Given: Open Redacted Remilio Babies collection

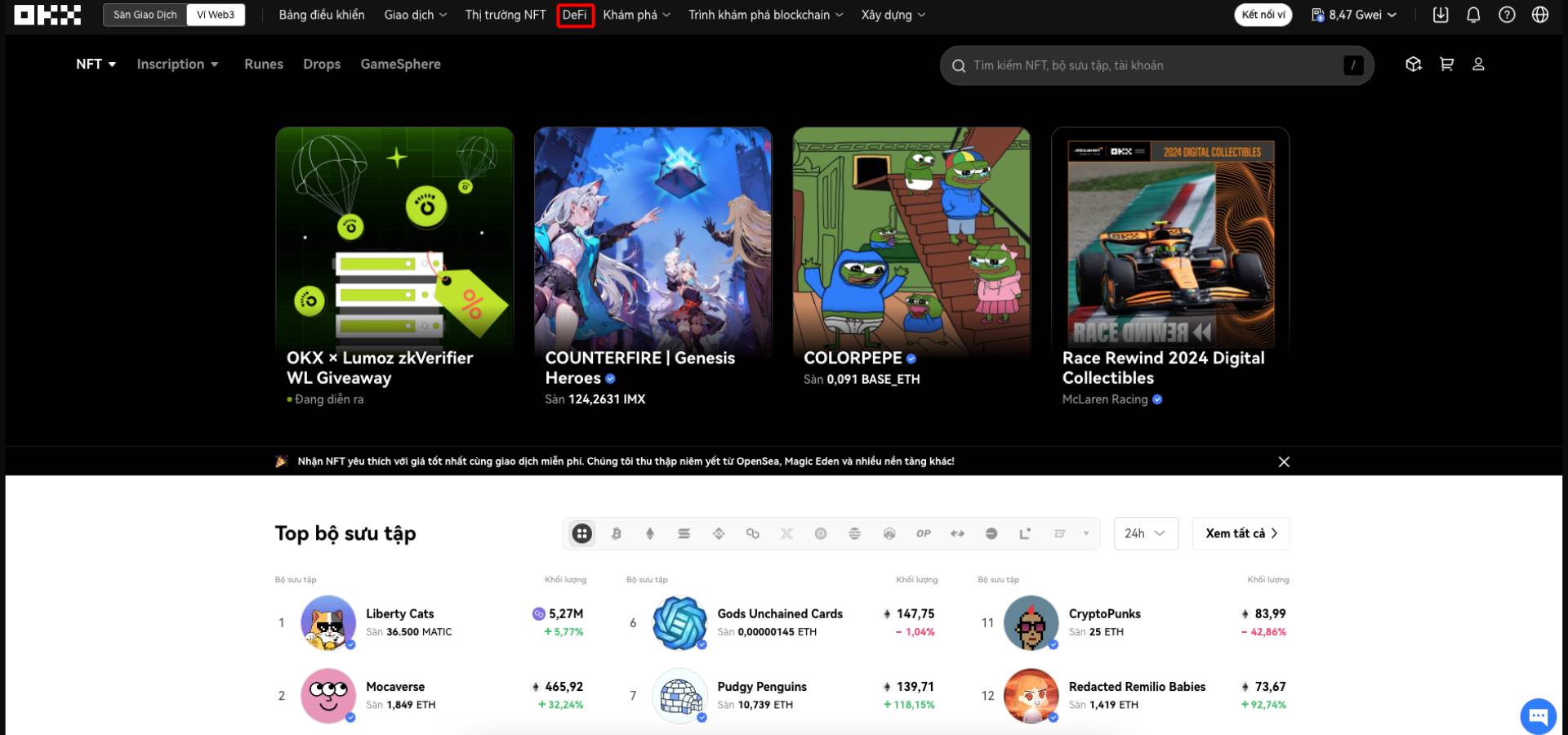Looking at the screenshot, I should point(1134,696).
